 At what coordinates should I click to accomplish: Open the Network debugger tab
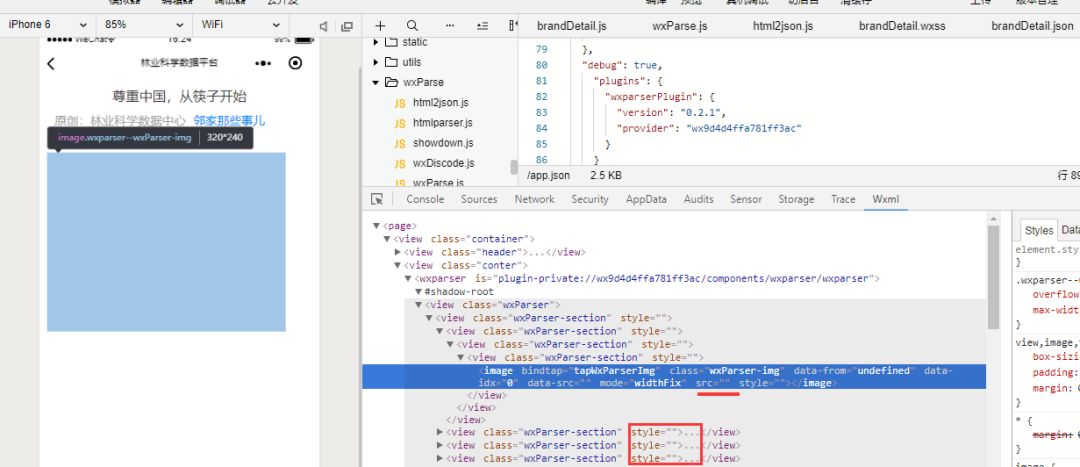[534, 199]
